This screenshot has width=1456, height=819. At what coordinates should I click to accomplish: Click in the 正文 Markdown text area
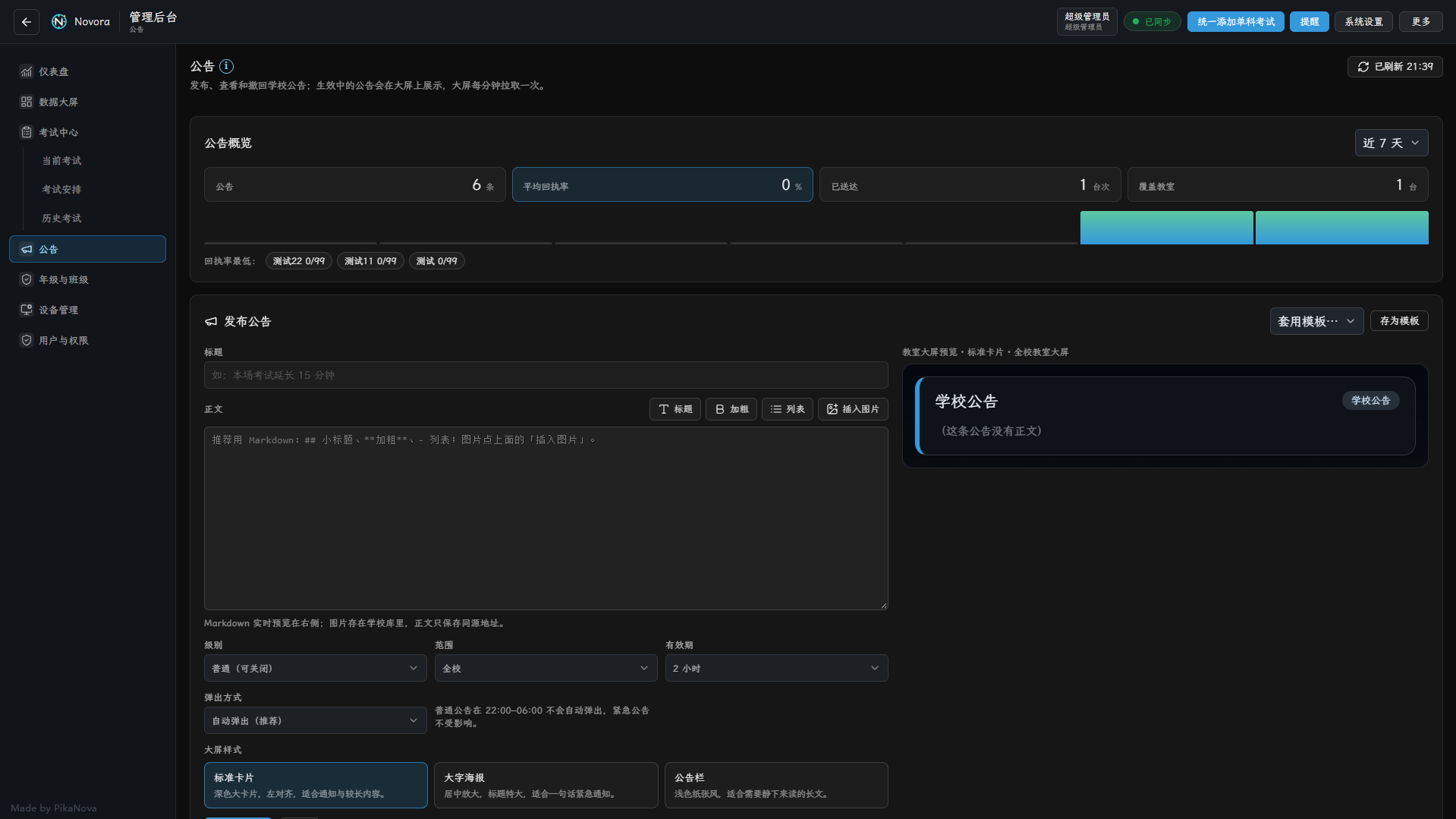[546, 518]
